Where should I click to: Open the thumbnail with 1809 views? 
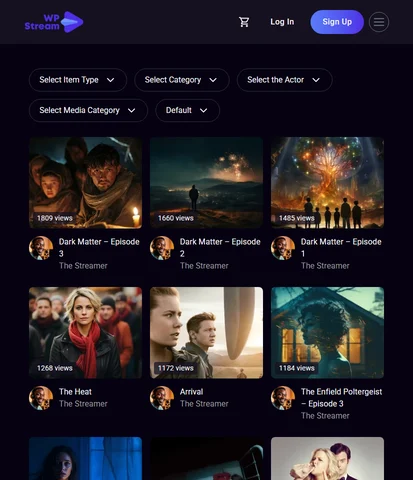coord(85,183)
